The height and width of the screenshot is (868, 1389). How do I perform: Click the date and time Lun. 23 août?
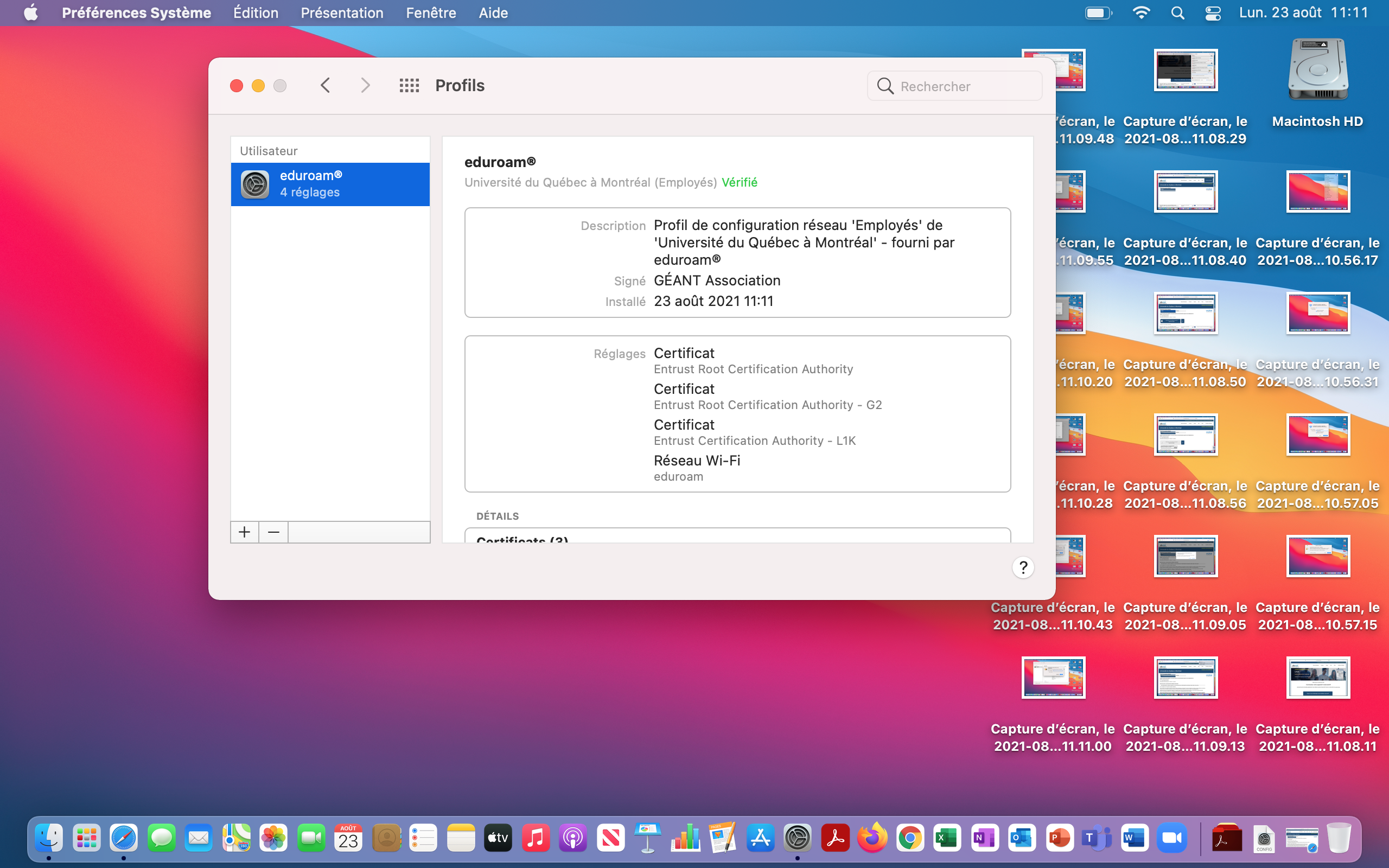click(1304, 12)
